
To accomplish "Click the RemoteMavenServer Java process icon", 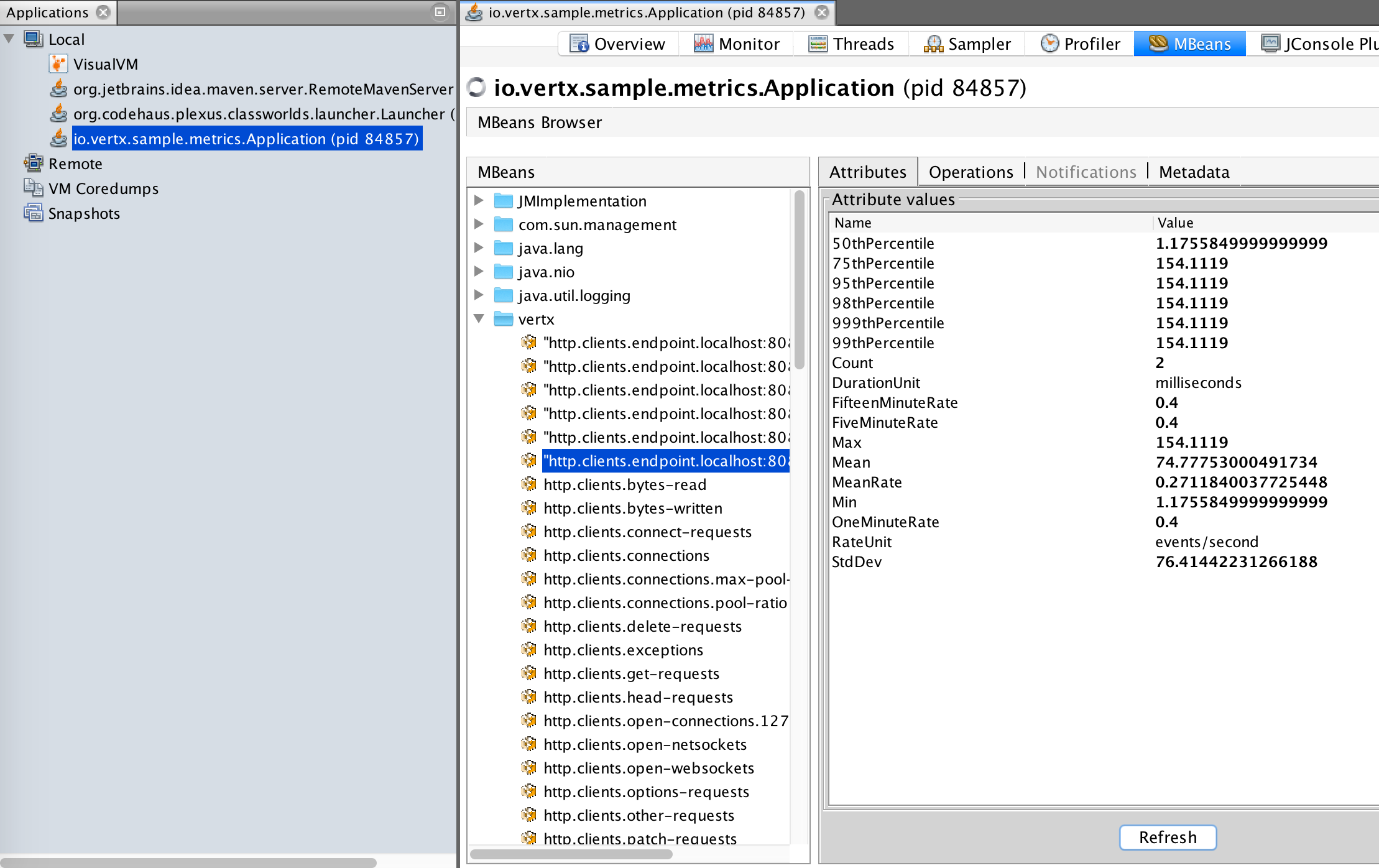I will point(58,89).
